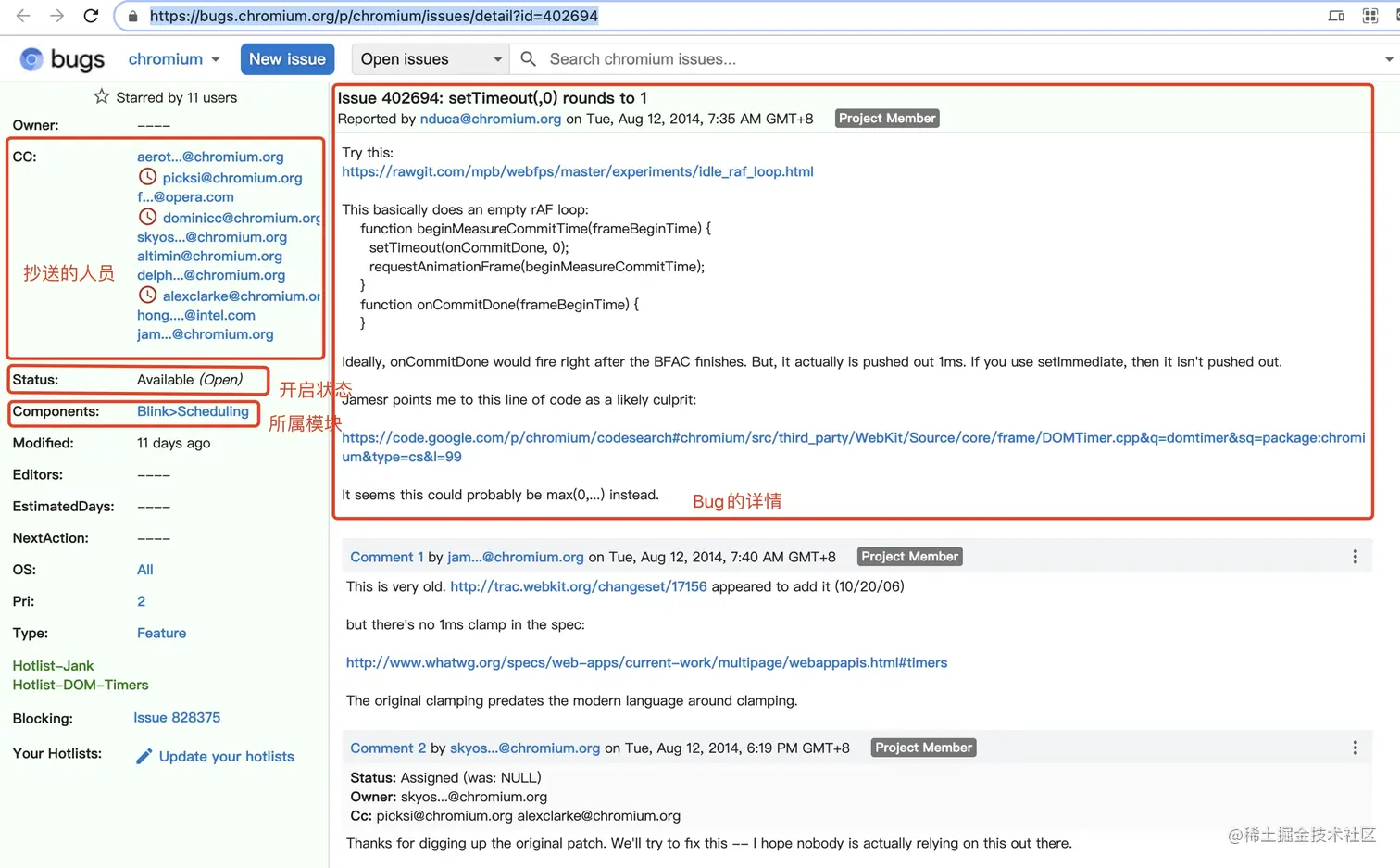1400x868 pixels.
Task: Click clock icon beside picksi@chromium.org
Action: [147, 176]
